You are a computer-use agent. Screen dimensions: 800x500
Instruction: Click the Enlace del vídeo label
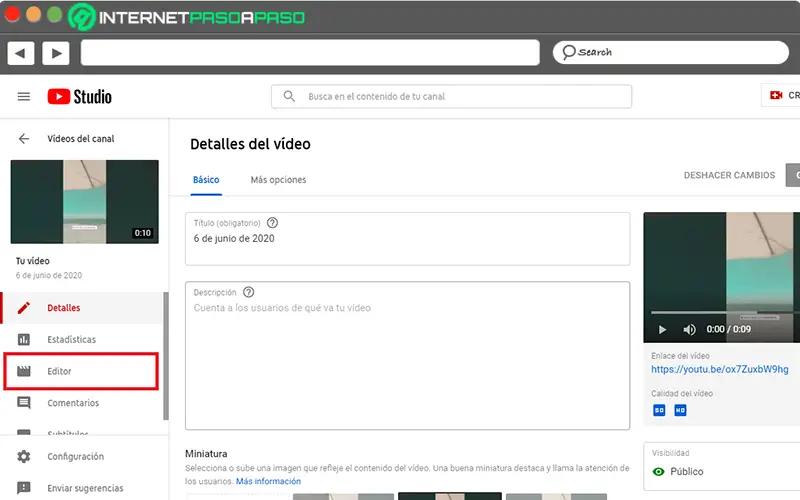[x=680, y=356]
